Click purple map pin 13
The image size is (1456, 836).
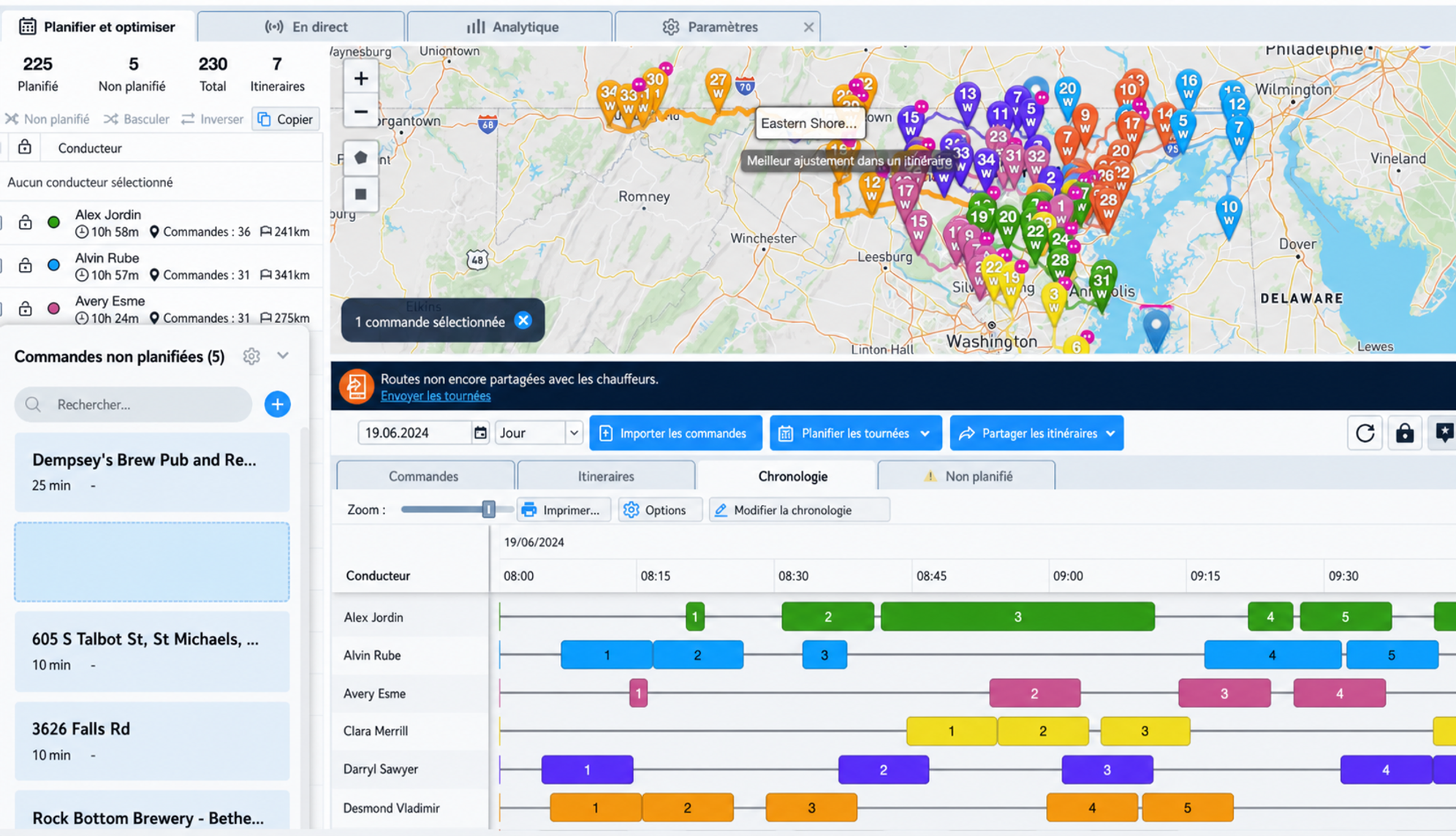967,99
